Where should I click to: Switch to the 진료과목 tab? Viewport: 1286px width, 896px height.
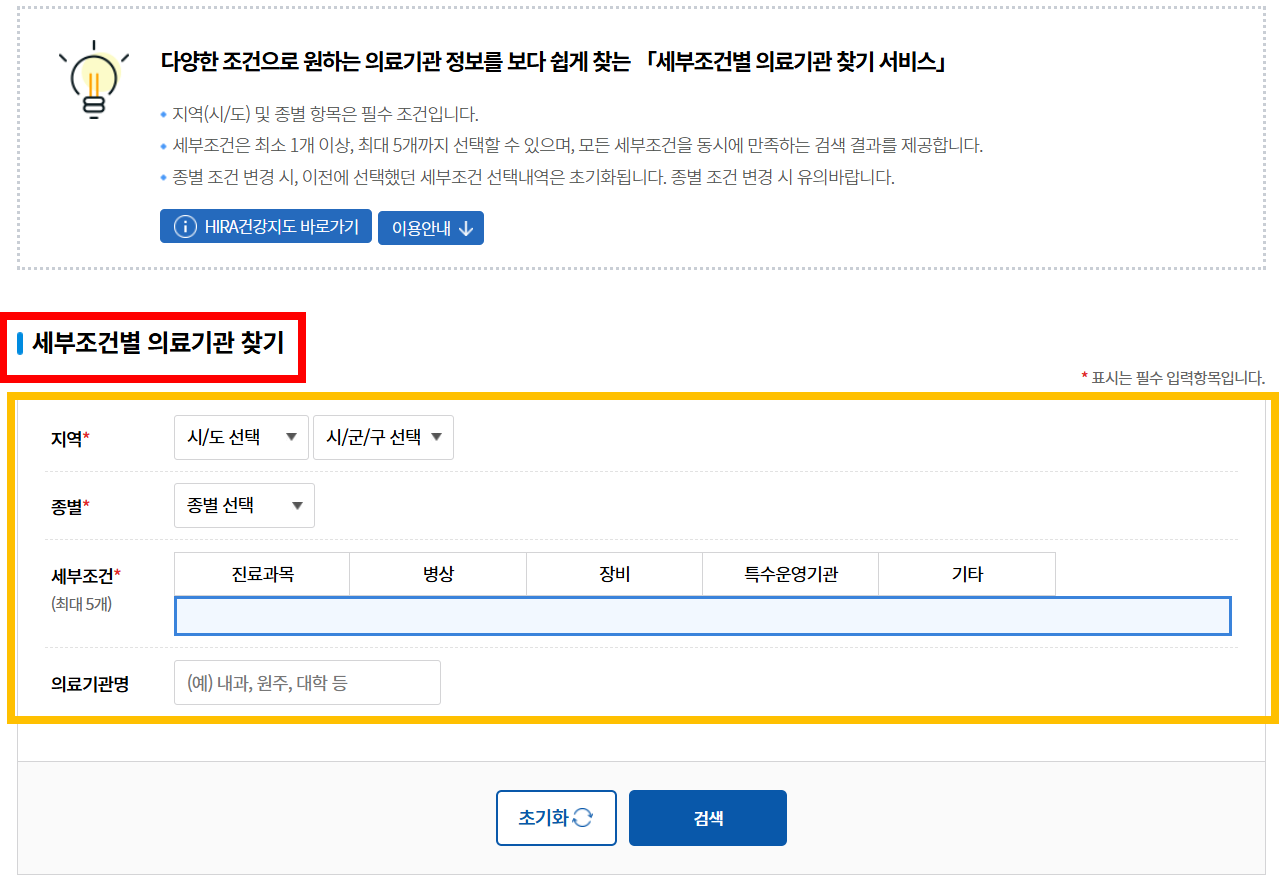(261, 574)
